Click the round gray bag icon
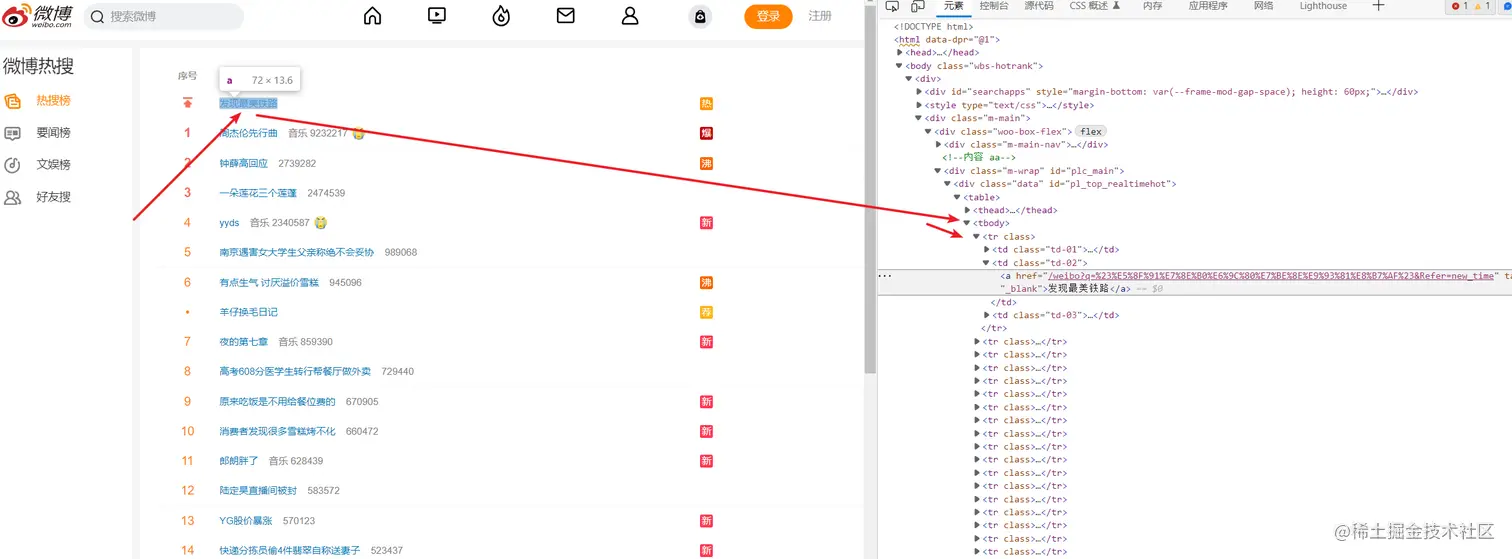Screen dimensions: 1512x559 coord(701,17)
